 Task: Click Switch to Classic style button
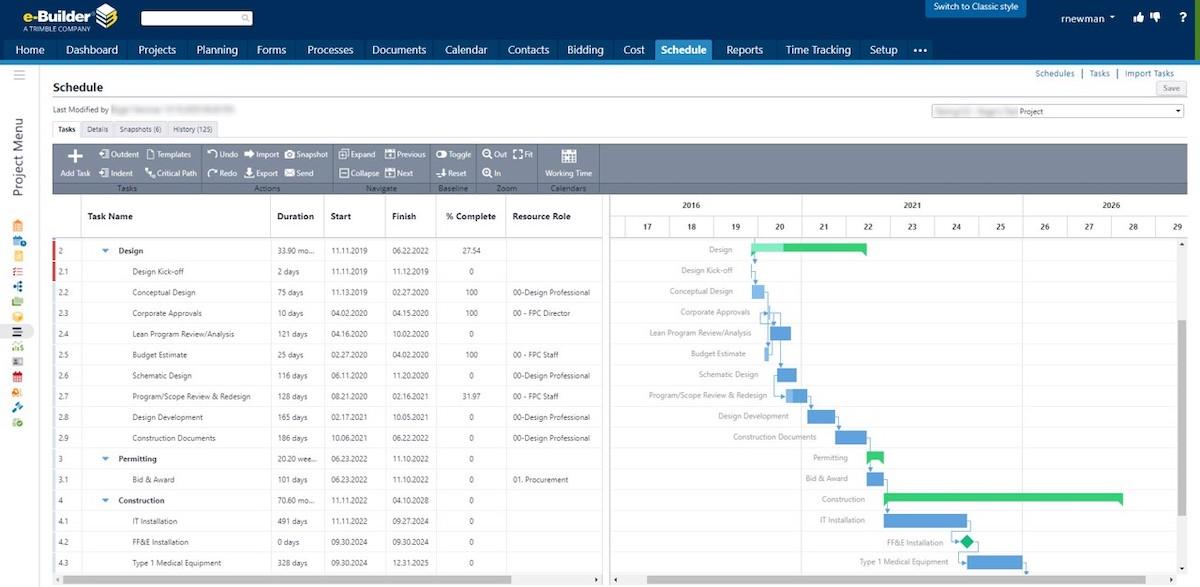[x=975, y=7]
